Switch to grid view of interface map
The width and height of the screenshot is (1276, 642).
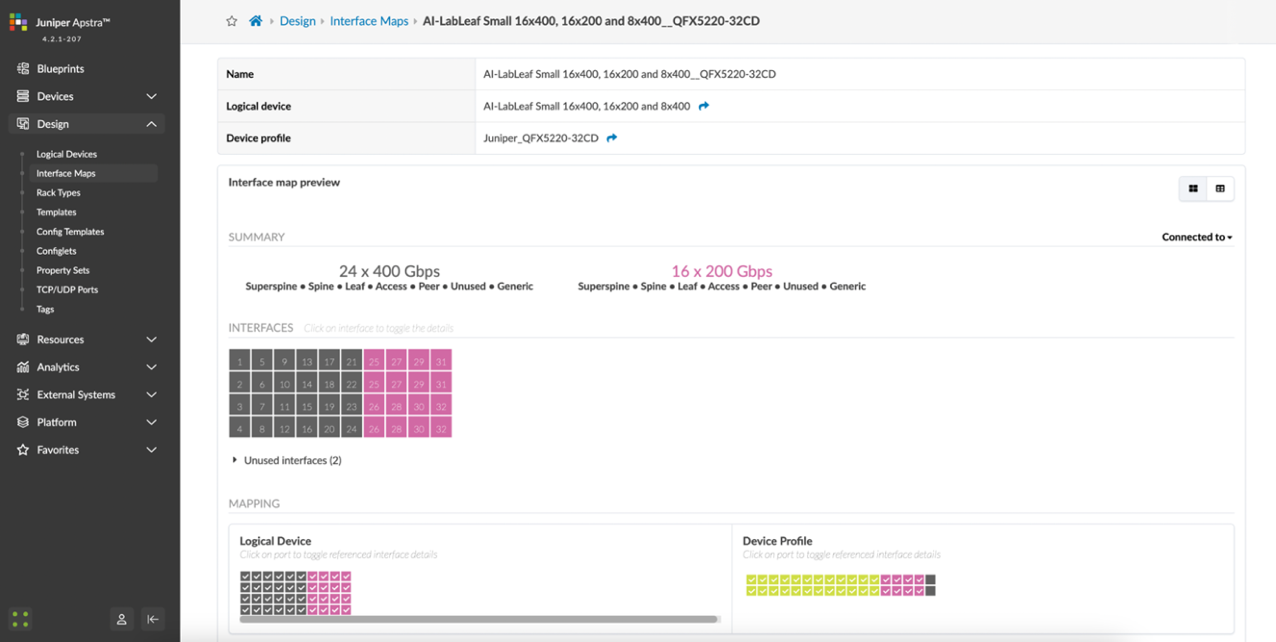coord(1193,189)
